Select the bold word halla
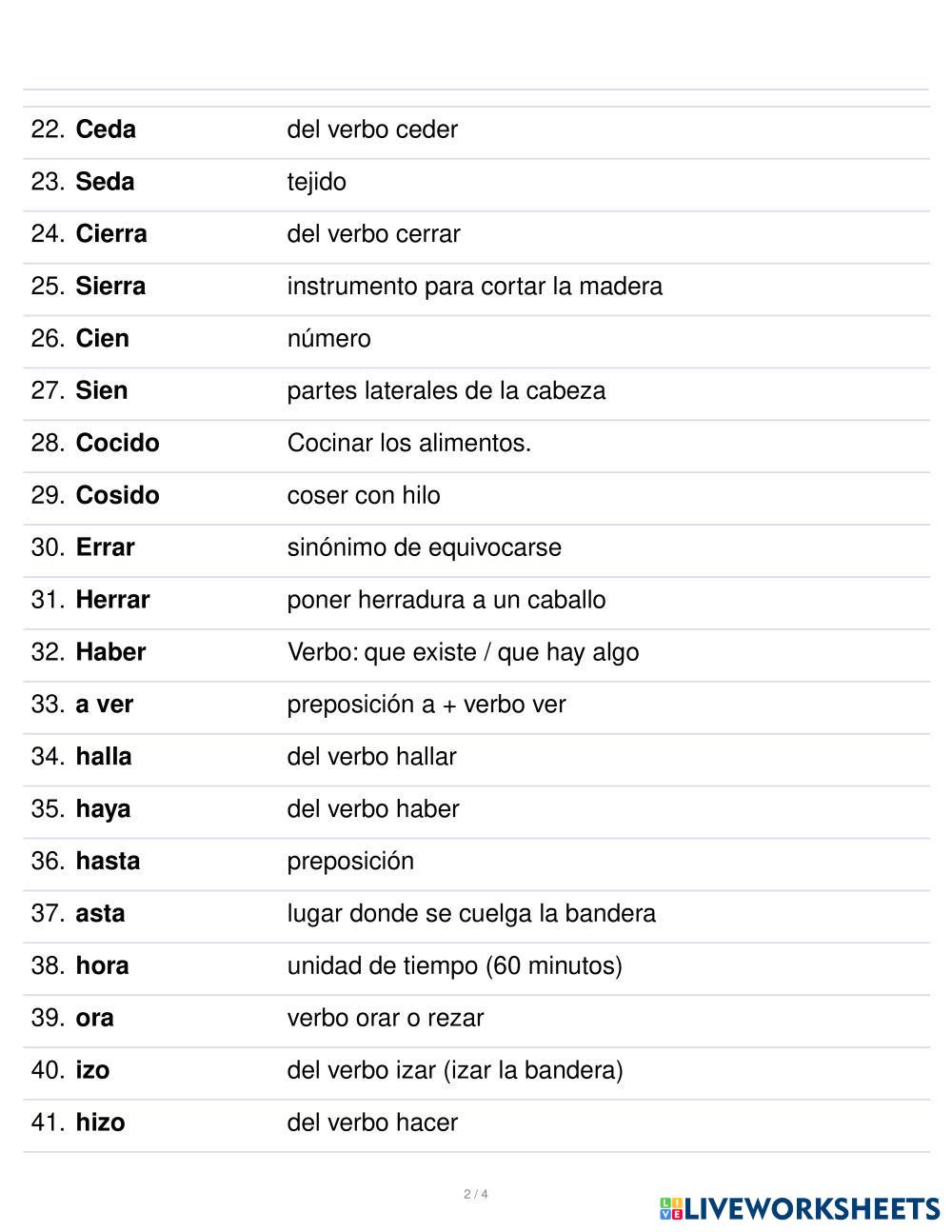The width and height of the screenshot is (952, 1232). [x=104, y=757]
